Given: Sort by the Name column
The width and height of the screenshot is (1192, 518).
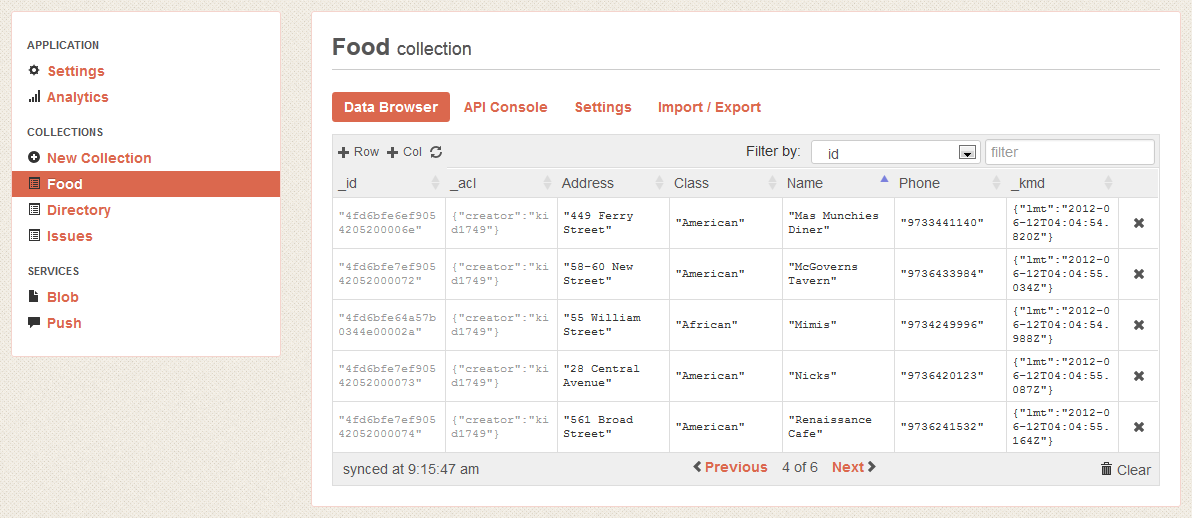Looking at the screenshot, I should (x=805, y=183).
